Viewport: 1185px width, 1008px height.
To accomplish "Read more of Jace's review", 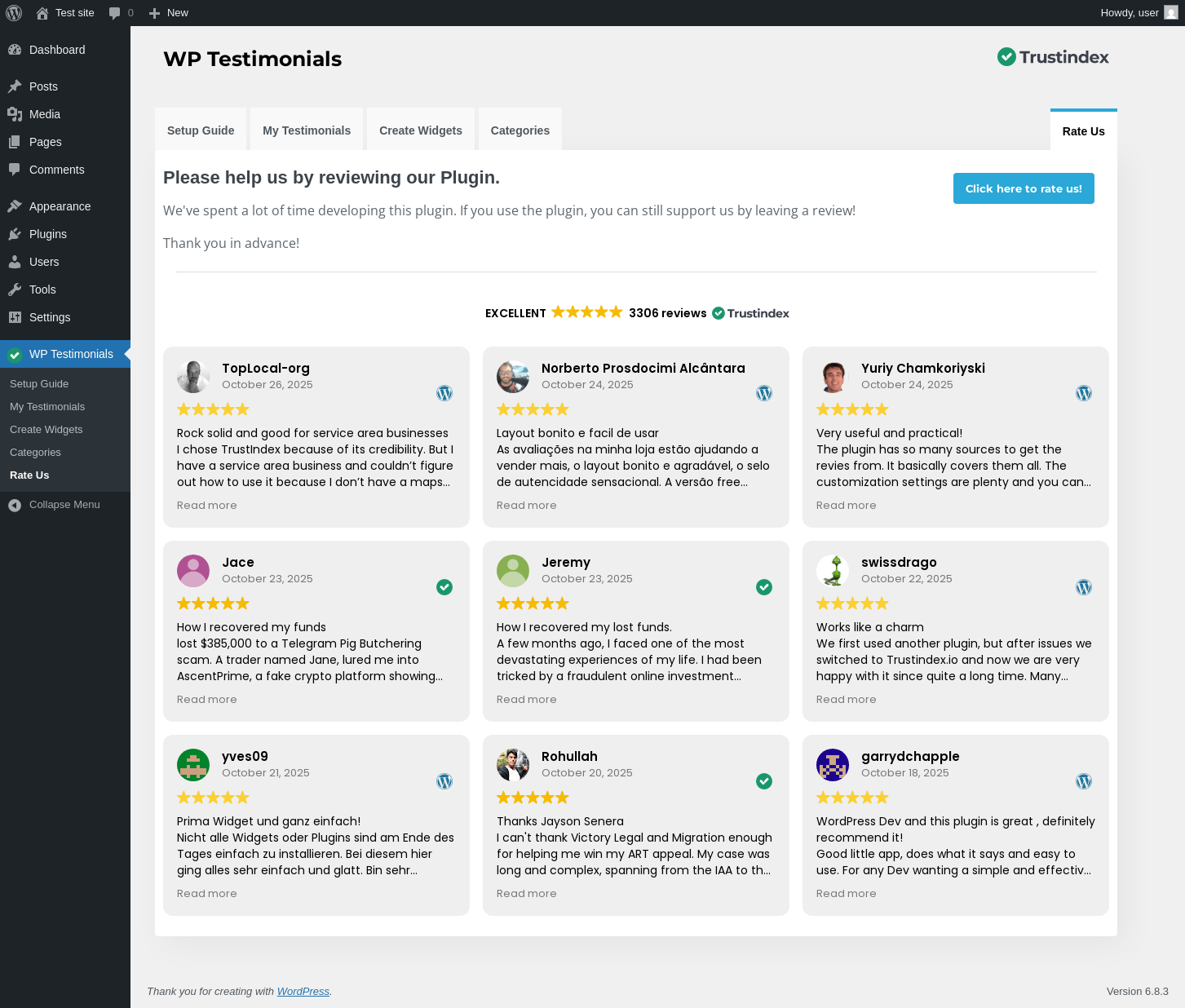I will coord(207,700).
